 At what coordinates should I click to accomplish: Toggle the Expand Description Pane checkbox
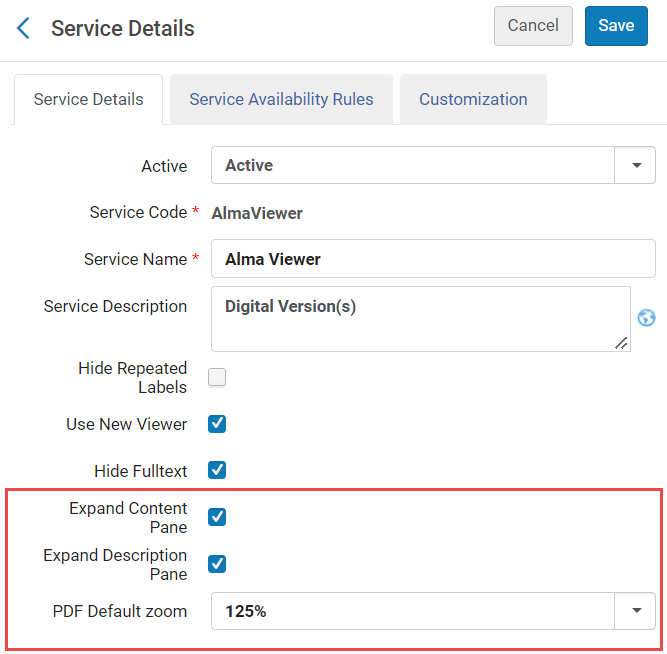[217, 564]
